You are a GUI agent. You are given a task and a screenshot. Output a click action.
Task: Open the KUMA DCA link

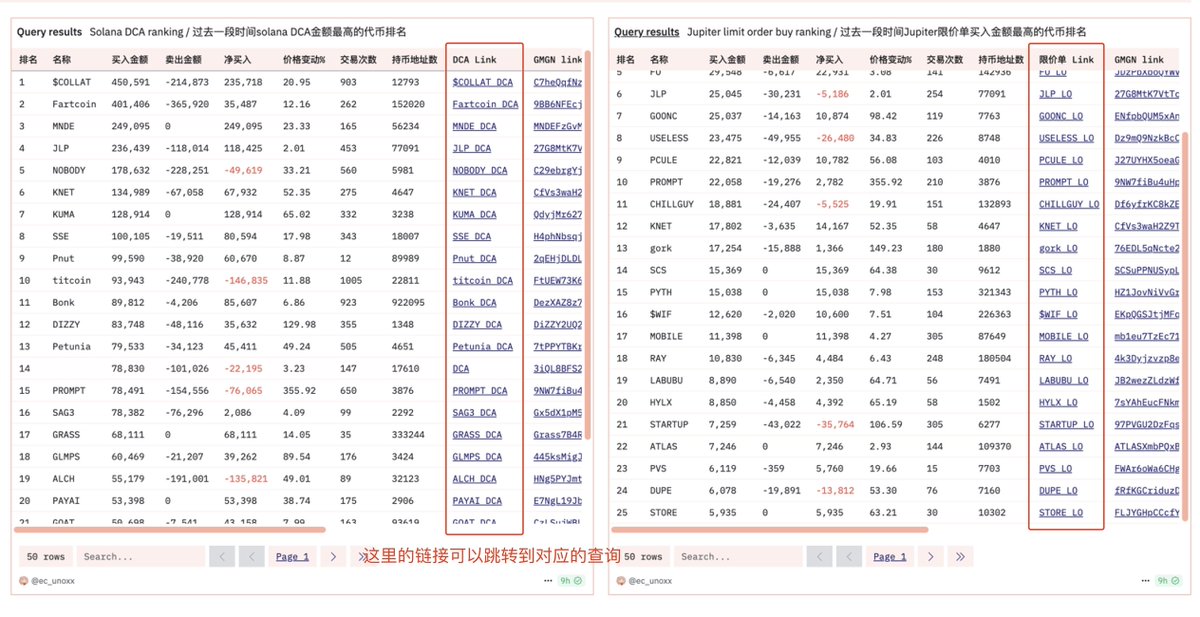pyautogui.click(x=474, y=214)
